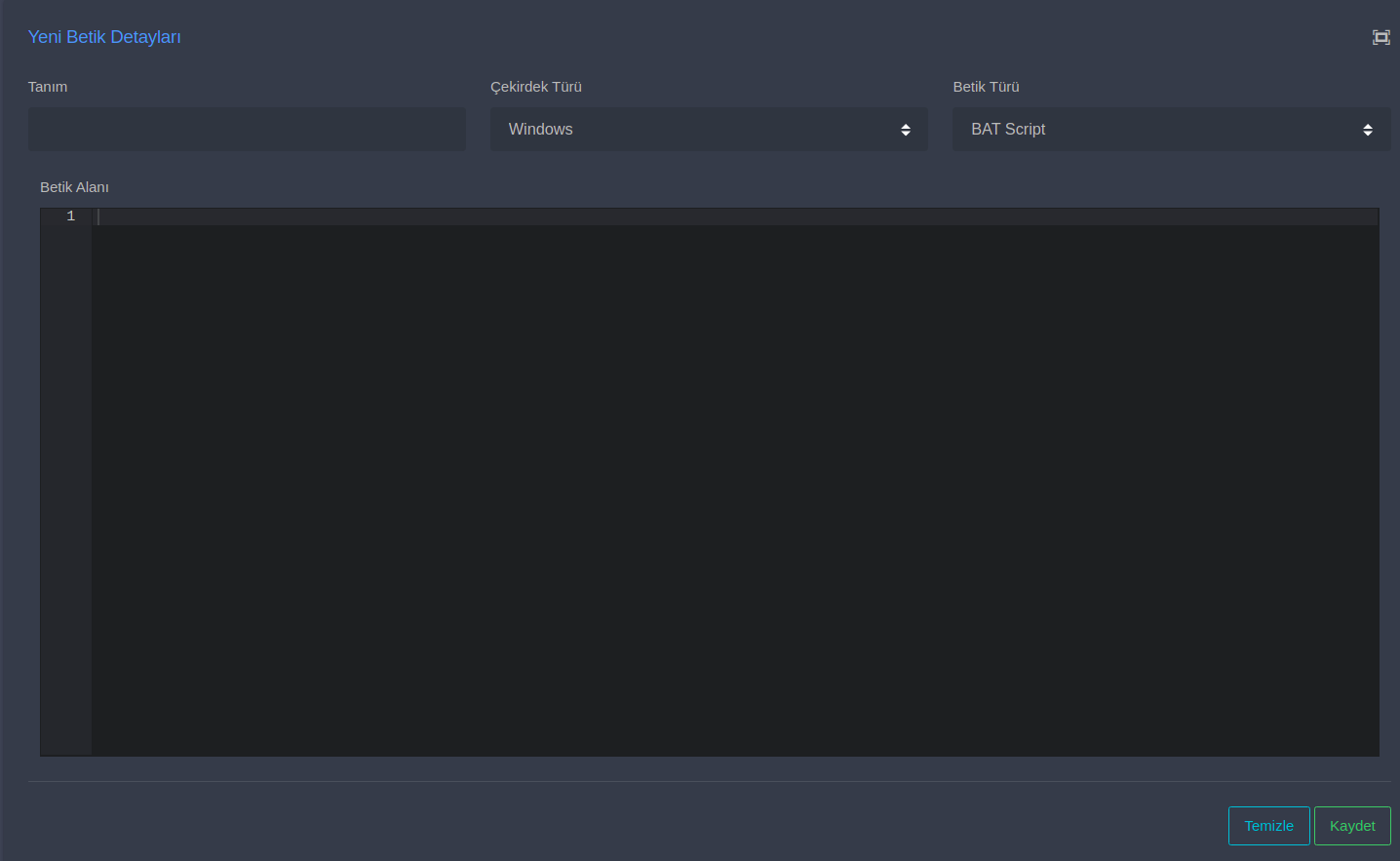Click the up-down arrows on Windows select
The image size is (1400, 861).
[x=906, y=130]
